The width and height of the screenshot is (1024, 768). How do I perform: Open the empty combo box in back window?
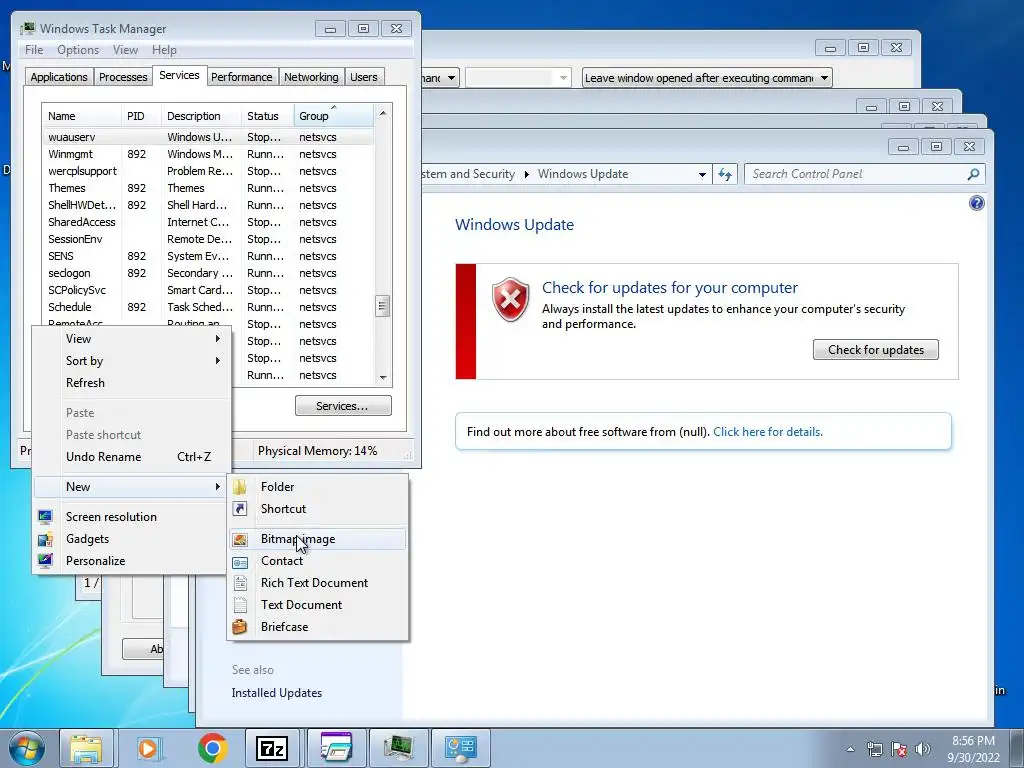click(518, 78)
